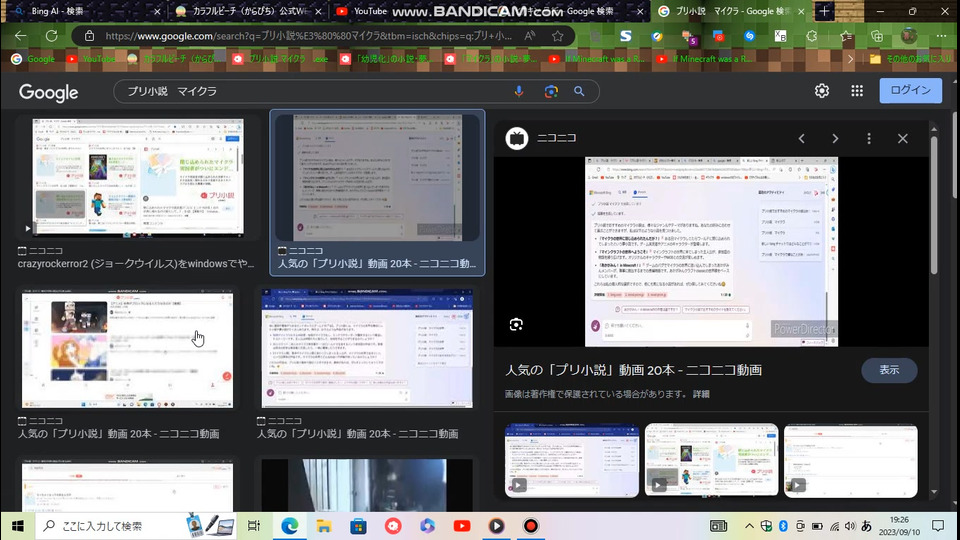Screen dimensions: 960x540
Task: Open the browser extensions puzzle icon
Action: pyautogui.click(x=812, y=36)
